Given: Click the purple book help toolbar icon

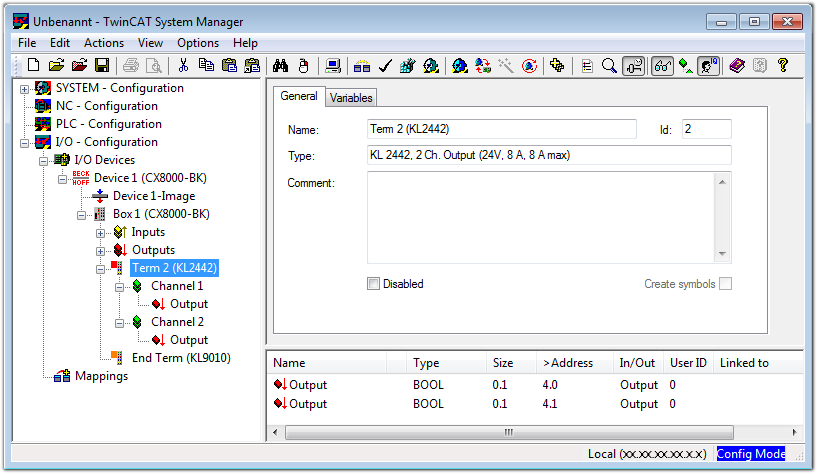Looking at the screenshot, I should pyautogui.click(x=737, y=66).
